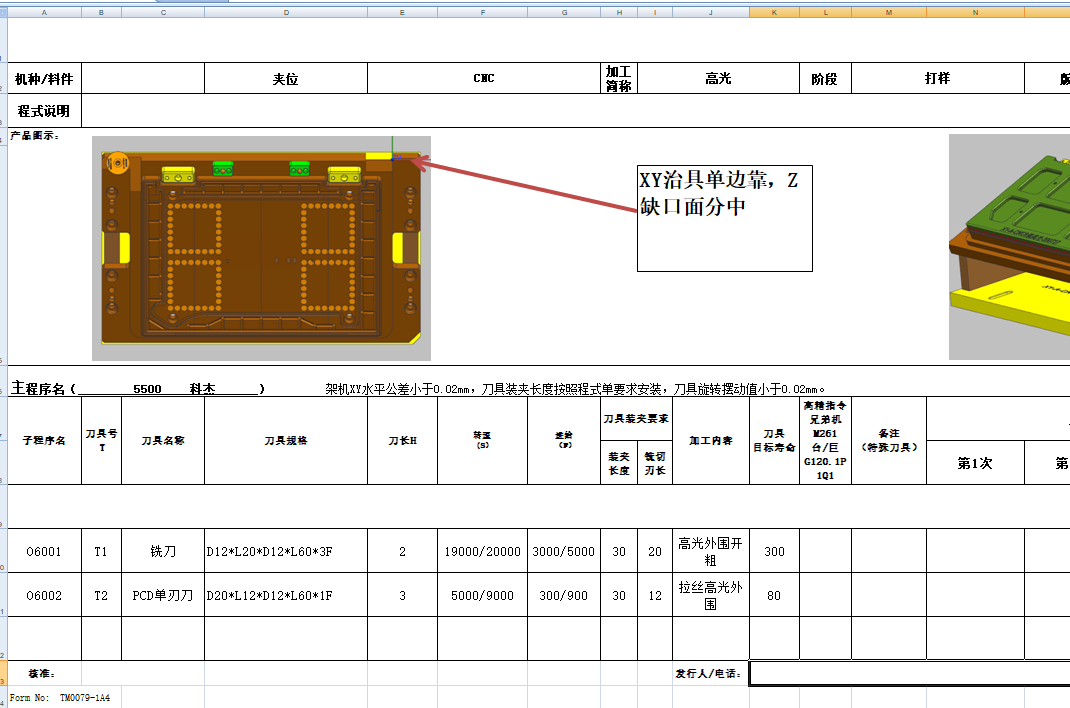This screenshot has height=708, width=1070.
Task: Select the tool life value 300 cell
Action: pos(774,551)
